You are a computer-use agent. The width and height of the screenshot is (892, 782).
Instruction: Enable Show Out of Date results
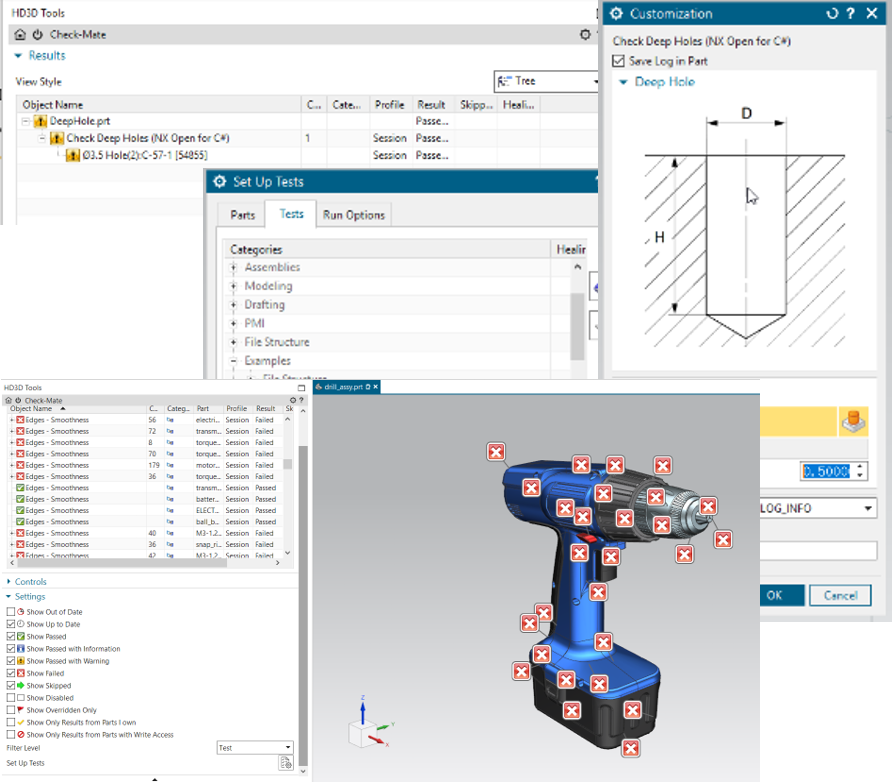(x=10, y=612)
